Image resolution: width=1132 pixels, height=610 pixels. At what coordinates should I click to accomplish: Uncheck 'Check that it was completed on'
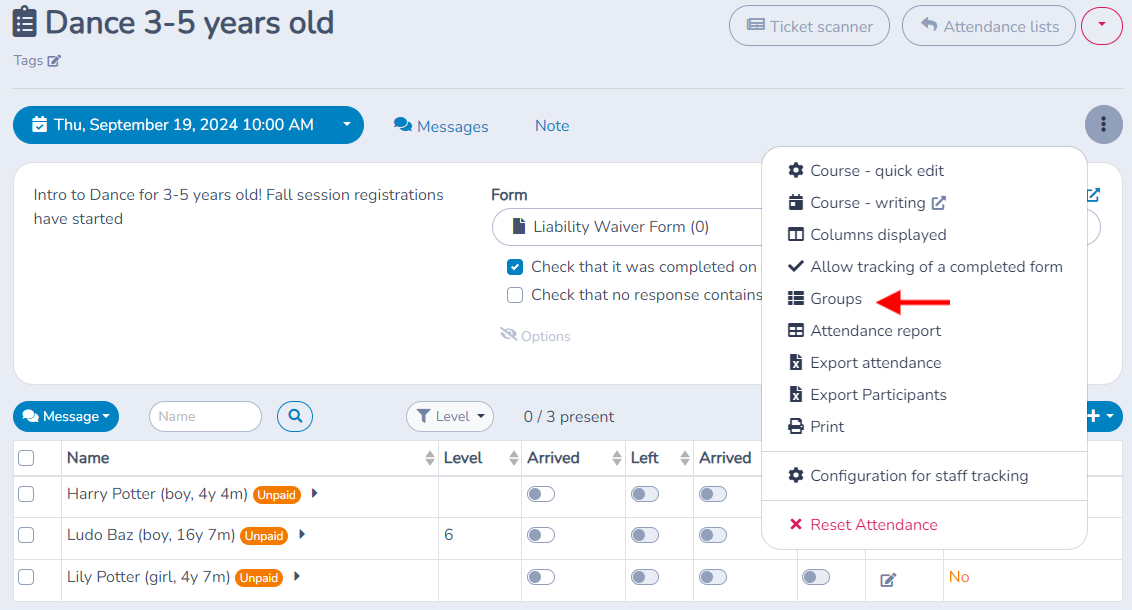pos(515,267)
